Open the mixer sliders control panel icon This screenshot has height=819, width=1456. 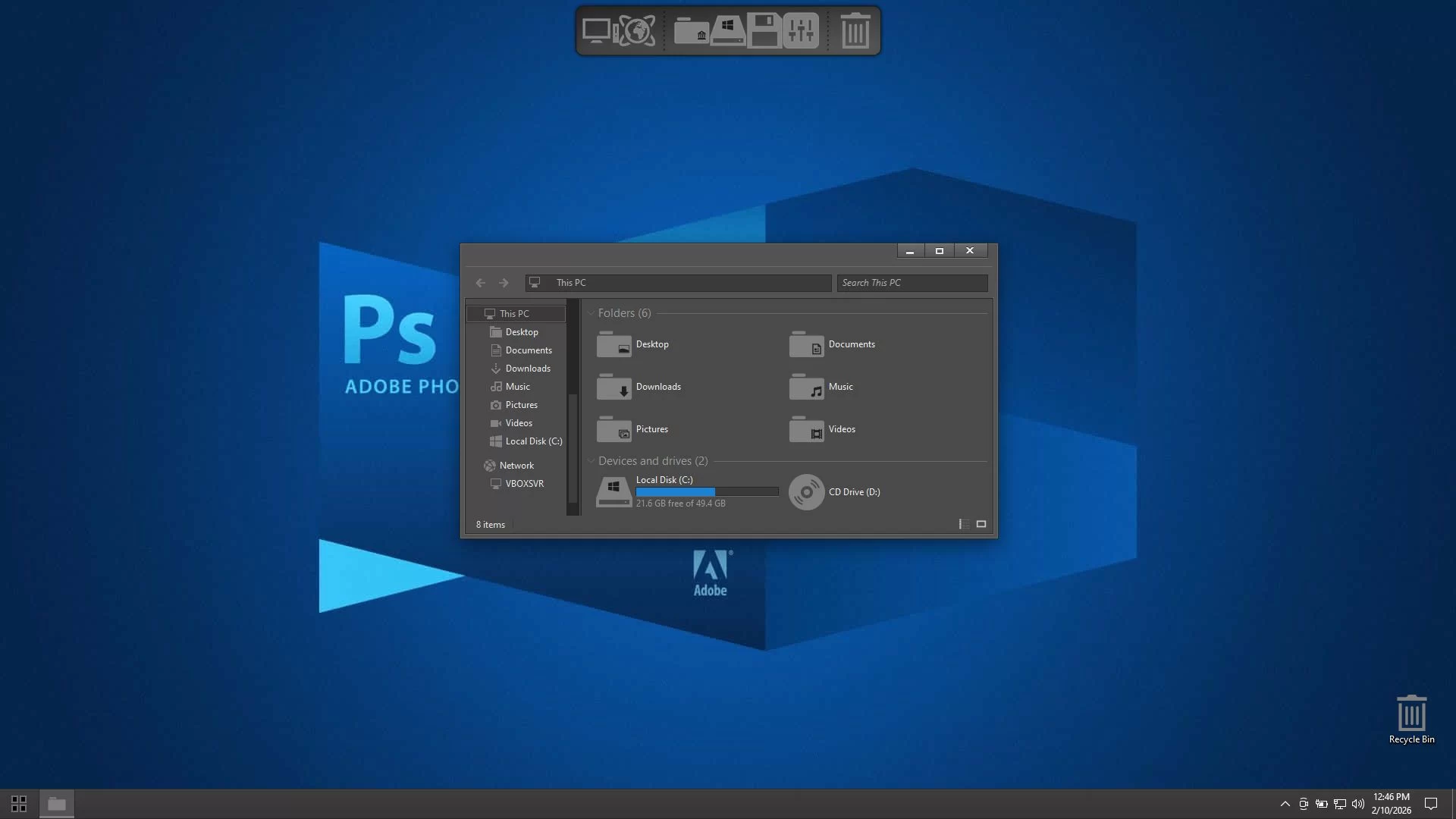click(x=801, y=31)
